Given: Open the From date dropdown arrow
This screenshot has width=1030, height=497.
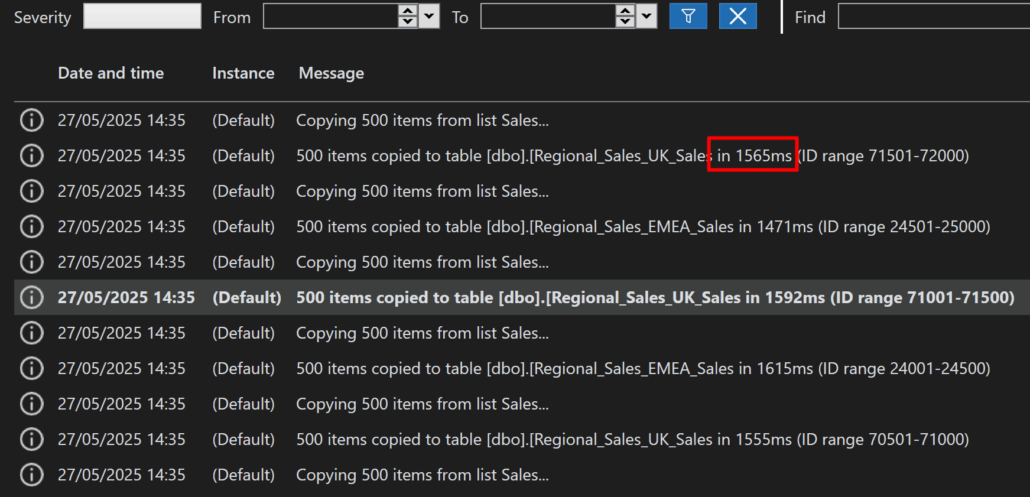Looking at the screenshot, I should pyautogui.click(x=430, y=16).
